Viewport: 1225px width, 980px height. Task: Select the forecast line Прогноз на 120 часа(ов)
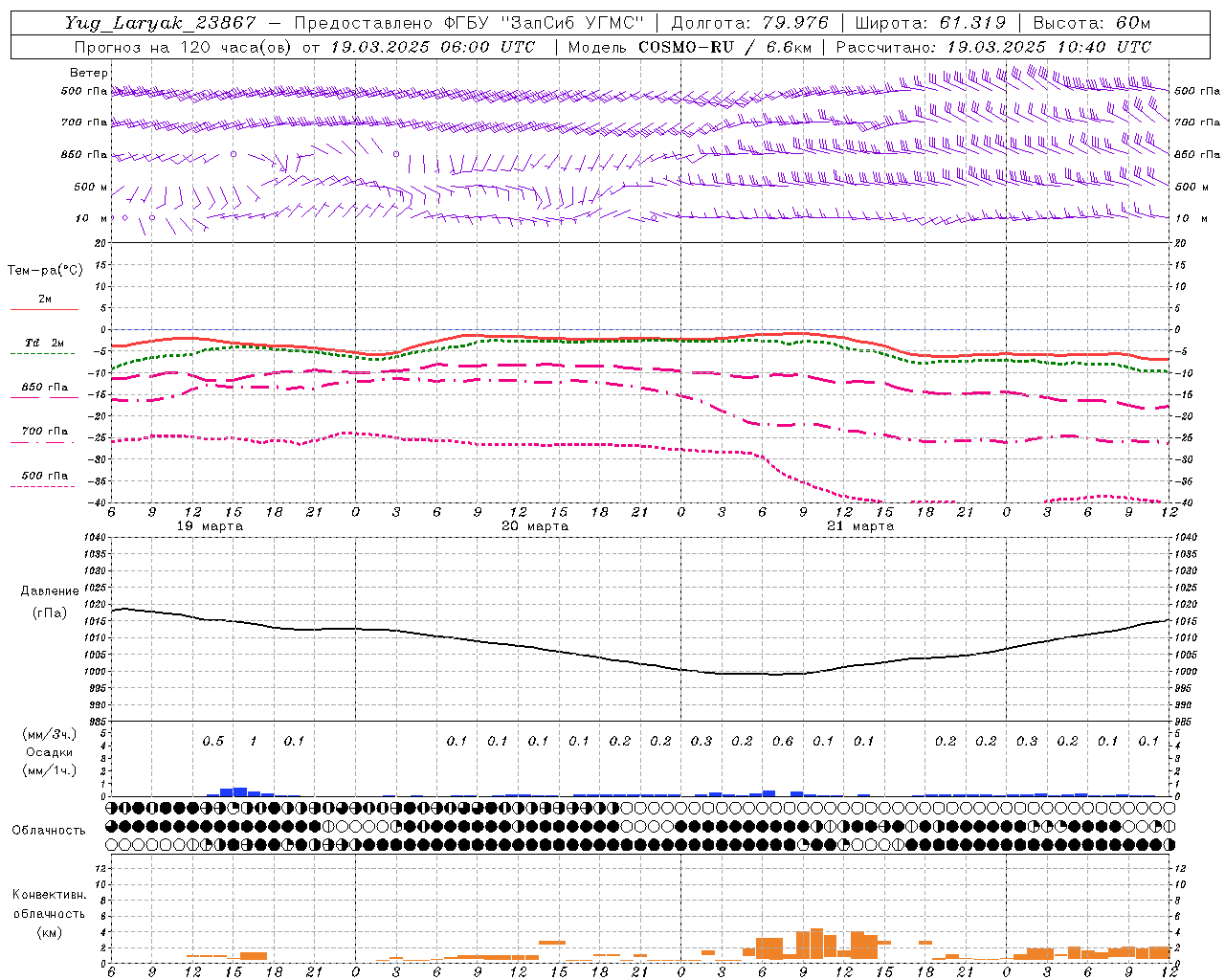coord(184,47)
